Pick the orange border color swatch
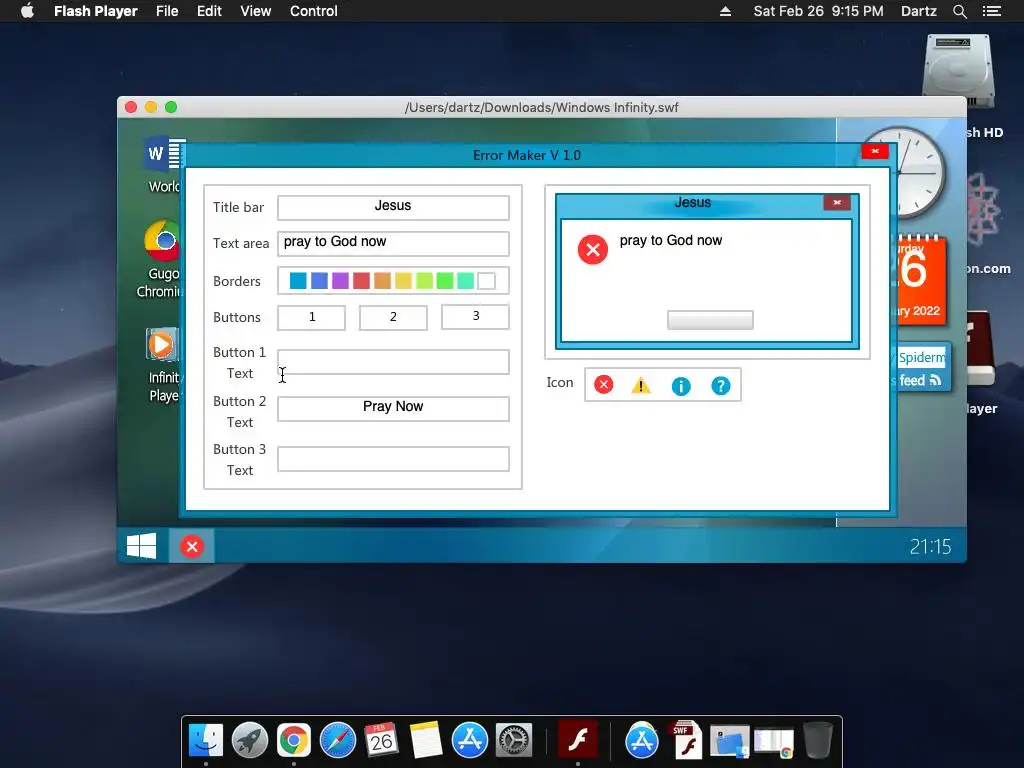1024x768 pixels. coord(382,281)
